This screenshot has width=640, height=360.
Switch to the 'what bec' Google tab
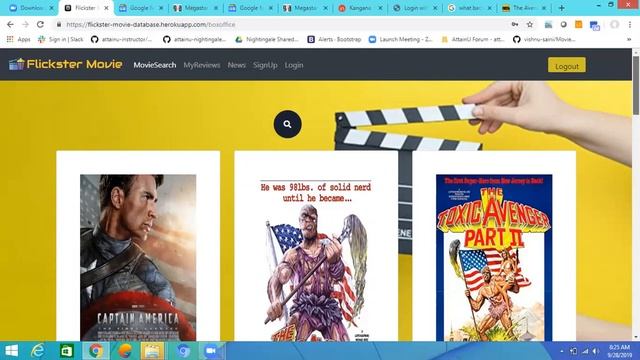point(469,8)
